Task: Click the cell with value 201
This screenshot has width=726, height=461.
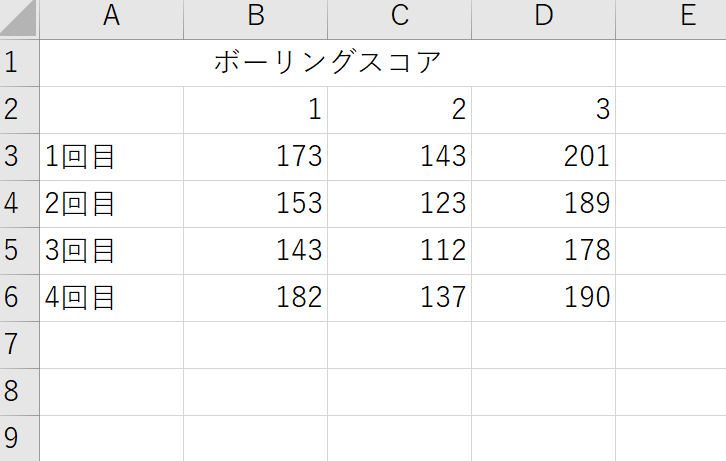Action: tap(544, 157)
